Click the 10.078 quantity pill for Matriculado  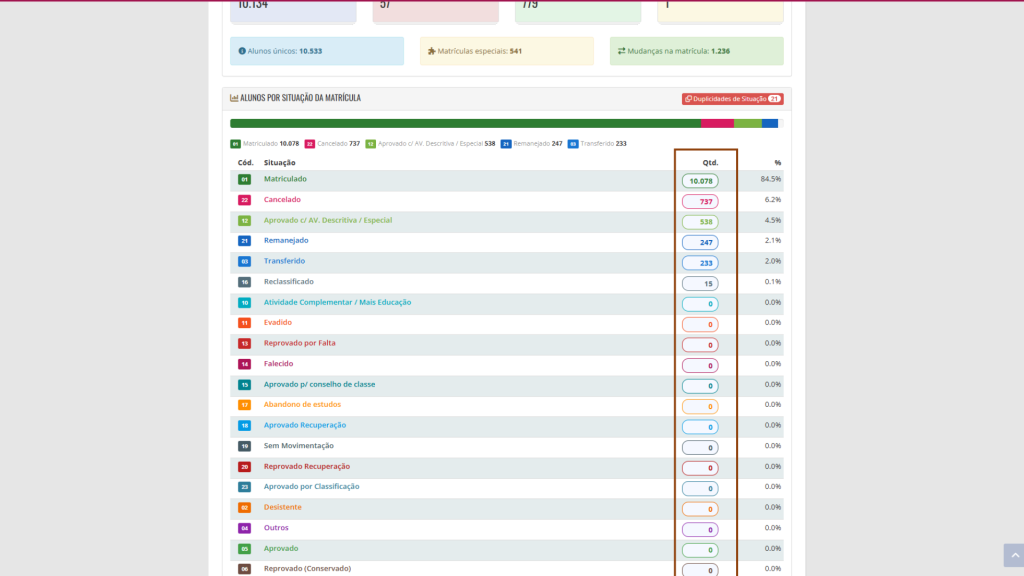tap(700, 181)
